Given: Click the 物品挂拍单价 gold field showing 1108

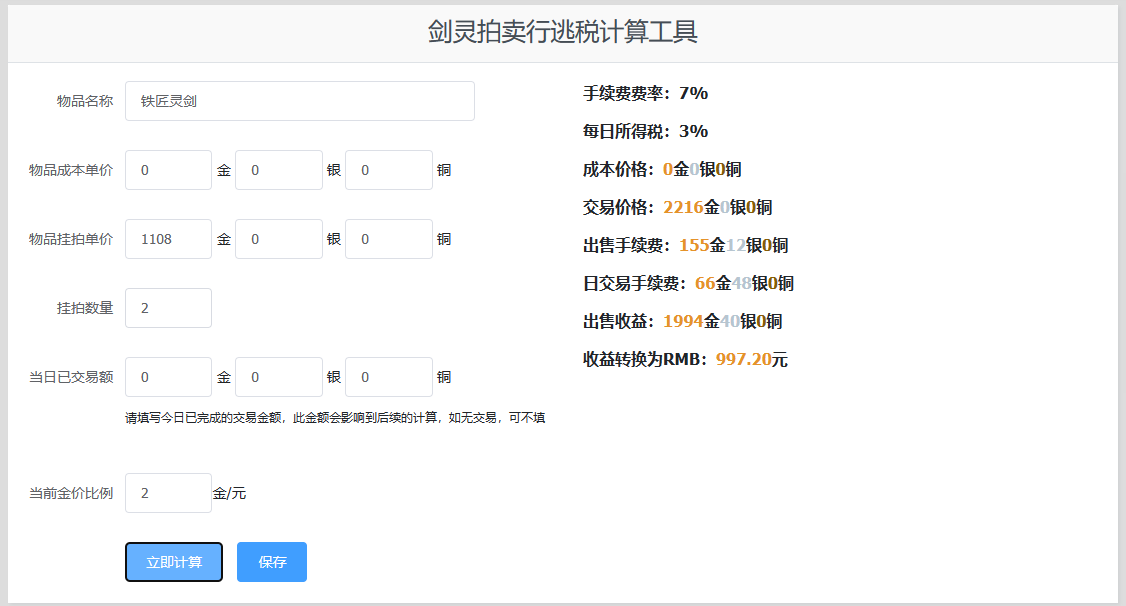Looking at the screenshot, I should (x=168, y=238).
